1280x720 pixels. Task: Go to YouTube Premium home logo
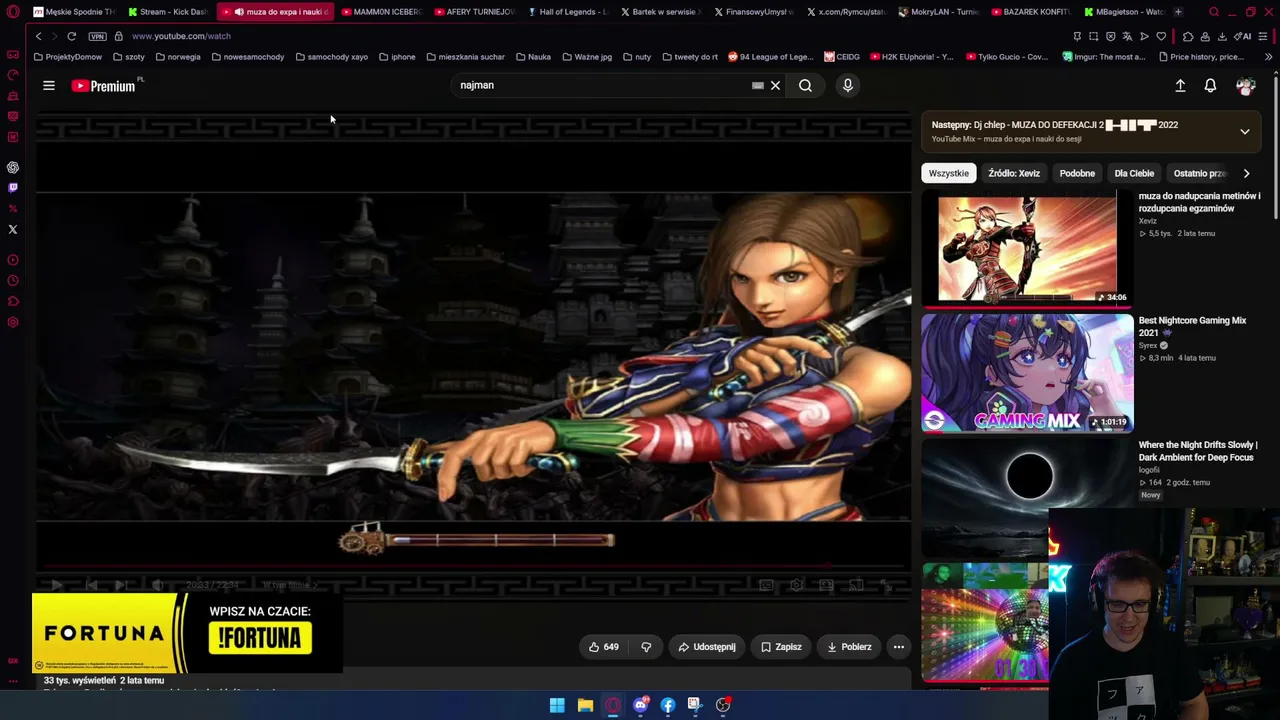pyautogui.click(x=104, y=86)
